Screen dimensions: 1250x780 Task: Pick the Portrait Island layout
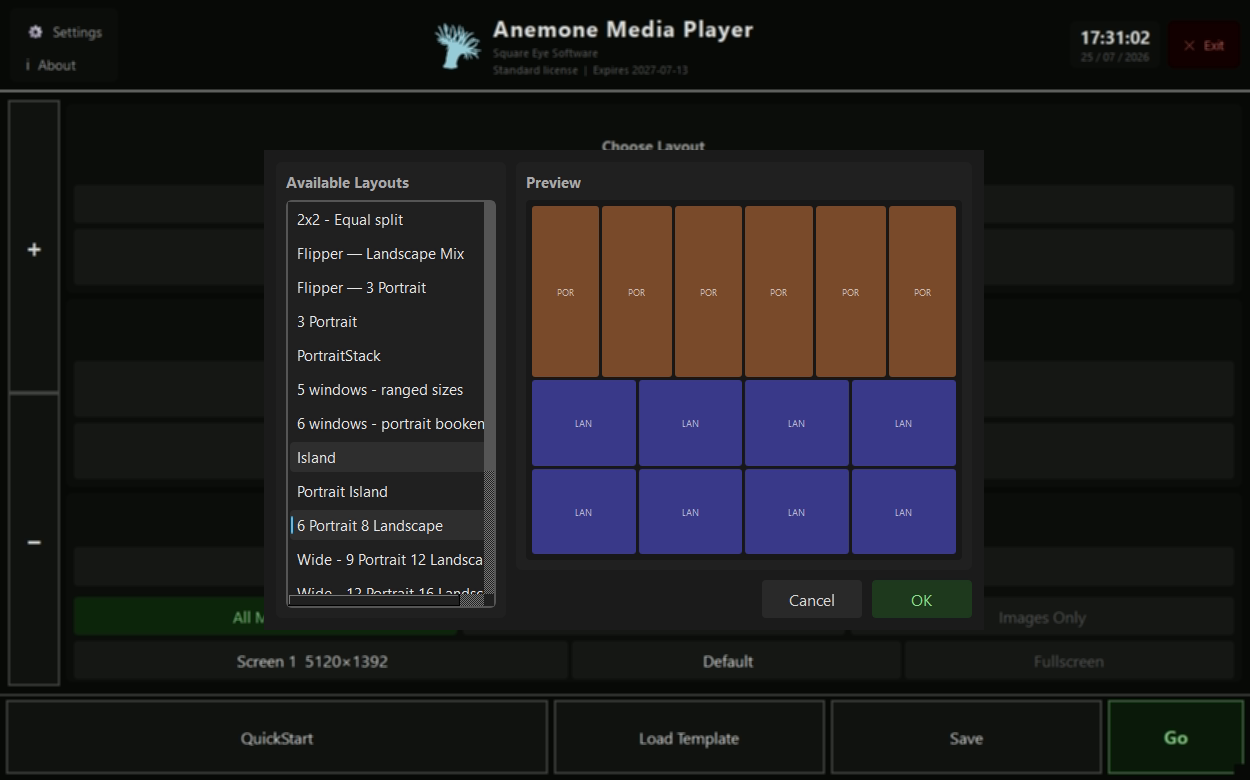[387, 492]
